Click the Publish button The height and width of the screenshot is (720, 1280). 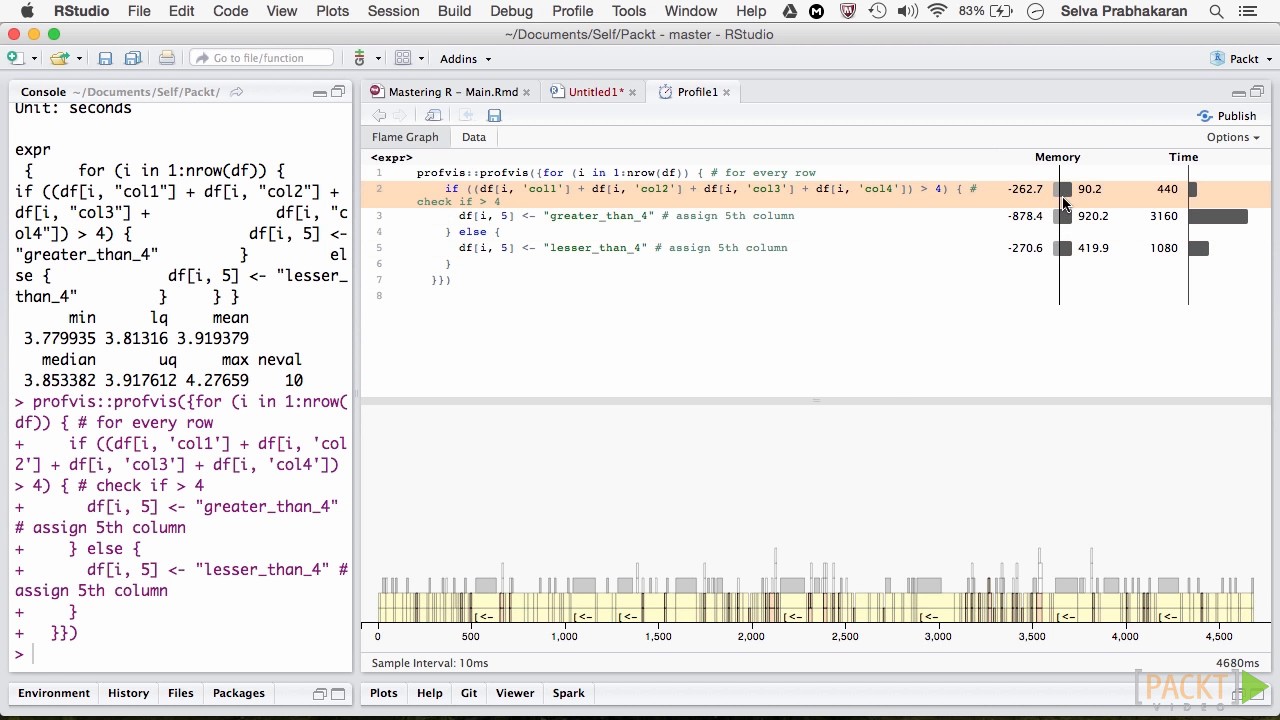tap(1227, 116)
